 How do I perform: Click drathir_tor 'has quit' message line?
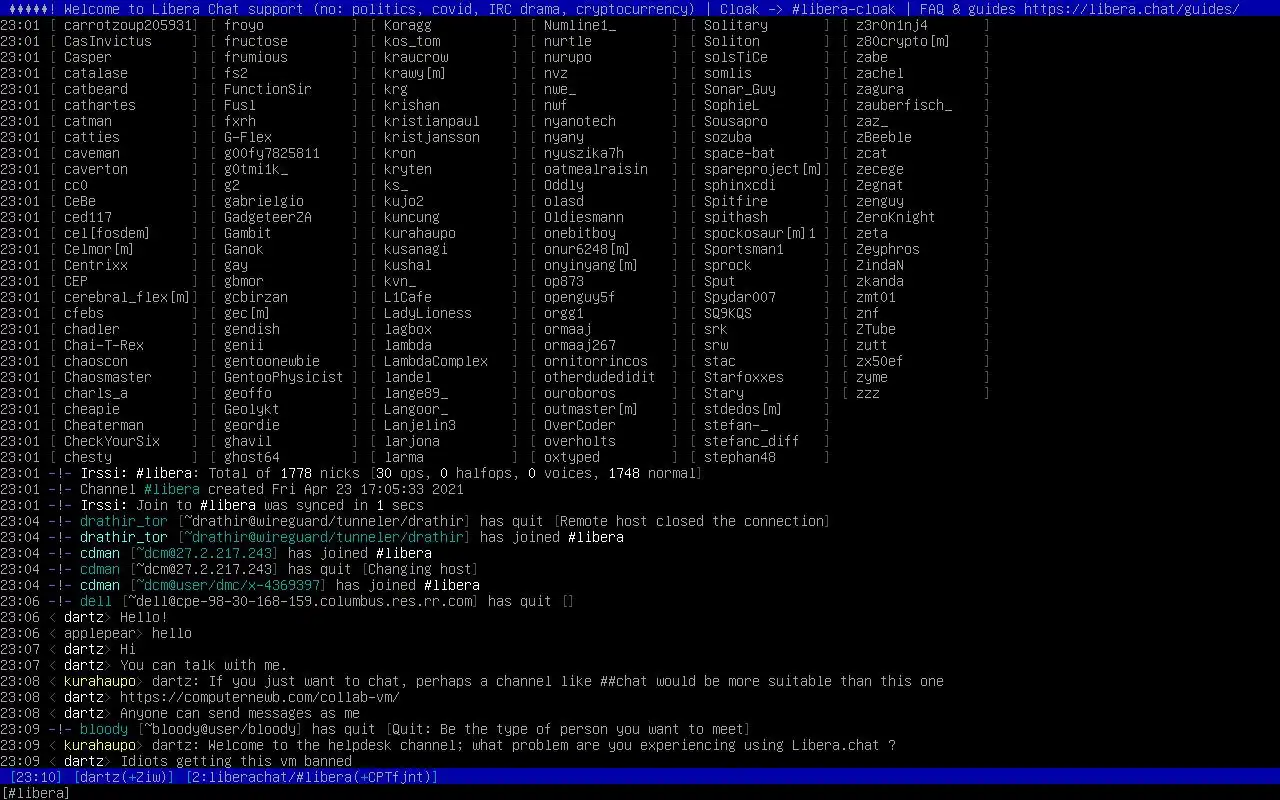coord(415,521)
